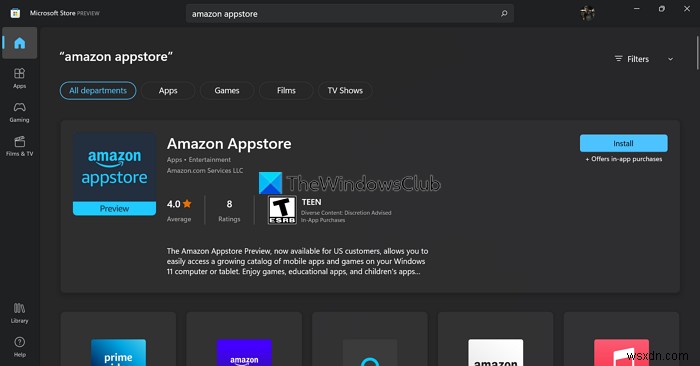Click the Offers in-app purchases text
700x366 pixels.
pyautogui.click(x=624, y=159)
